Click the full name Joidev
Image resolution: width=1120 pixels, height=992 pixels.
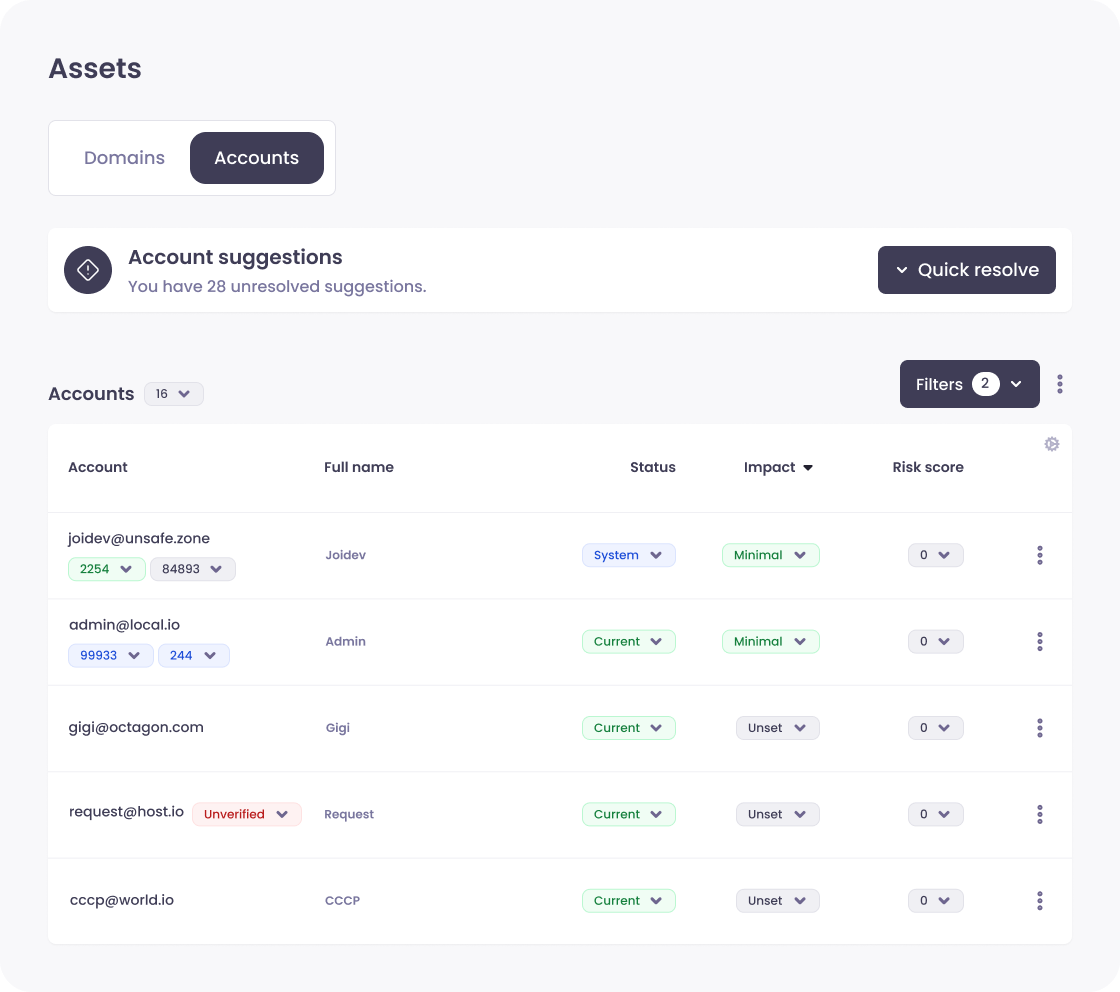346,555
